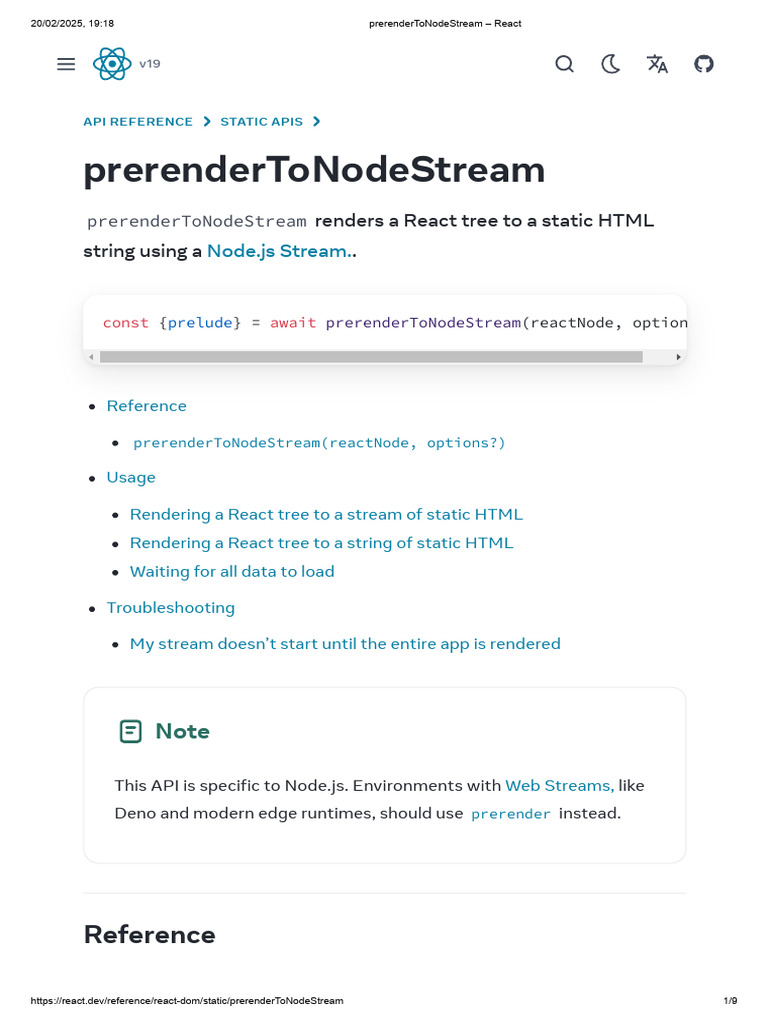Click the v19 version label
The image size is (768, 1024).
pyautogui.click(x=150, y=64)
